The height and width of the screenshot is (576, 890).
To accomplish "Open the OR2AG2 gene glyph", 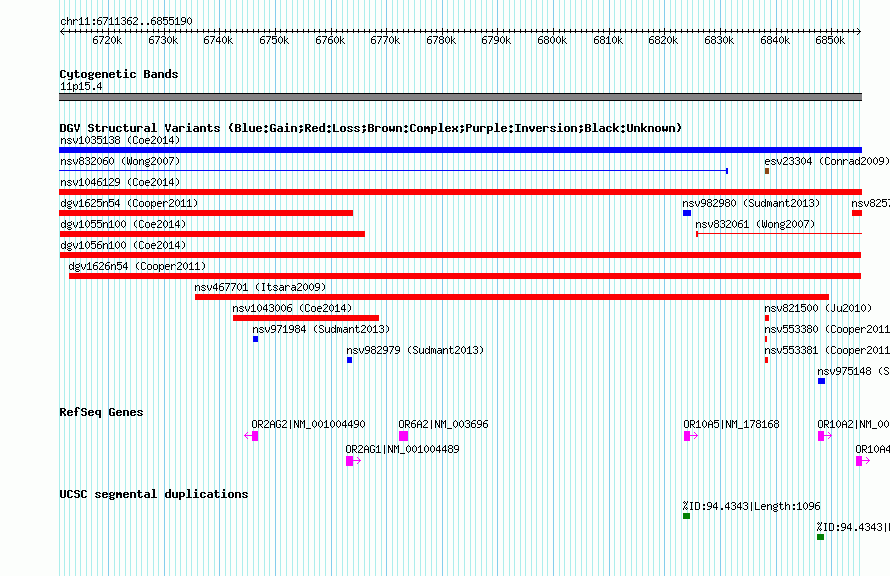I will pyautogui.click(x=251, y=436).
